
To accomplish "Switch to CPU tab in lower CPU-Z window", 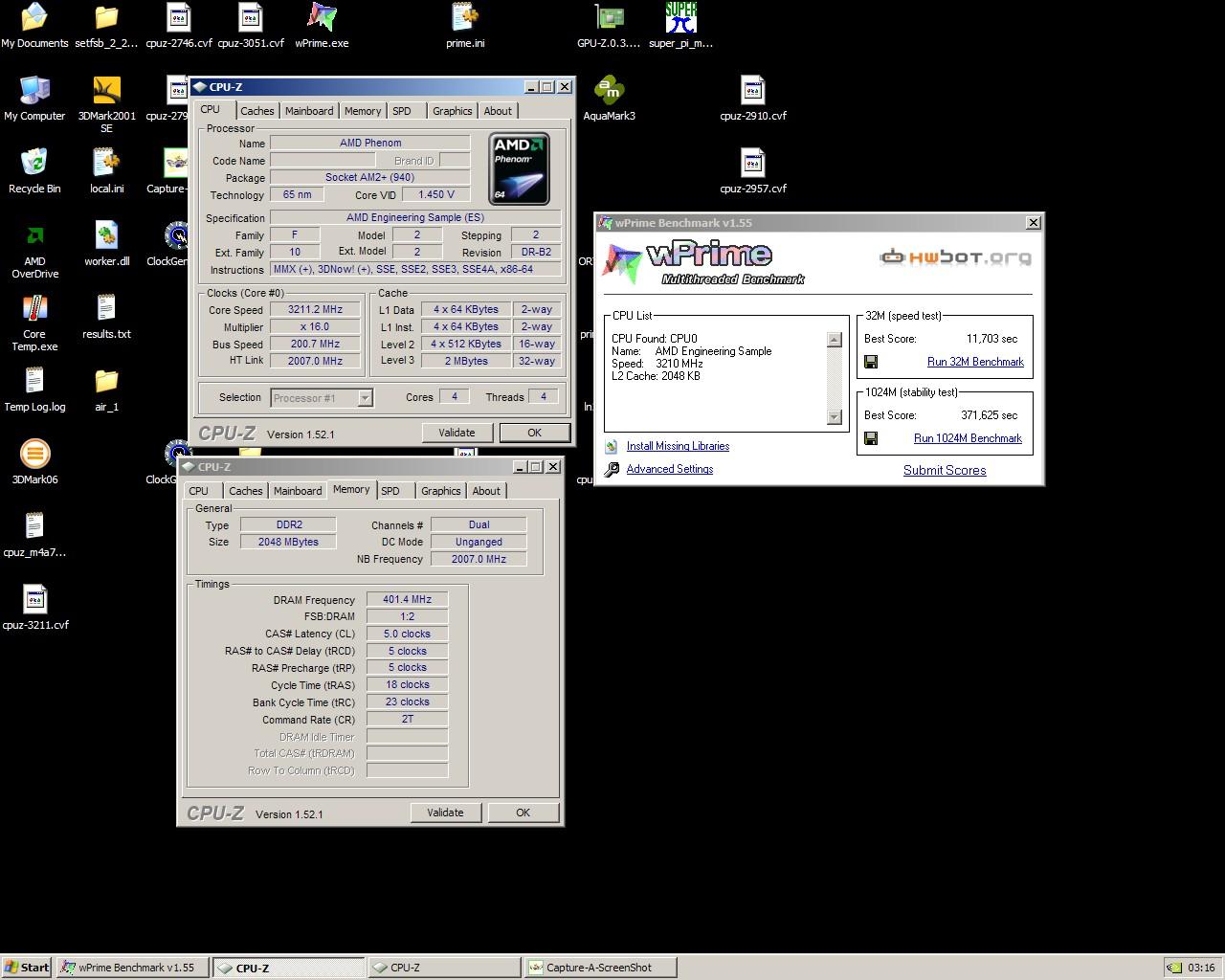I will click(x=199, y=491).
